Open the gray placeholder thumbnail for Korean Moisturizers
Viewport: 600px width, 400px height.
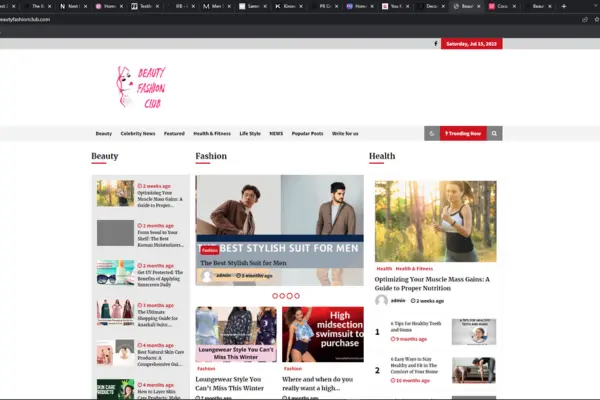click(x=115, y=233)
